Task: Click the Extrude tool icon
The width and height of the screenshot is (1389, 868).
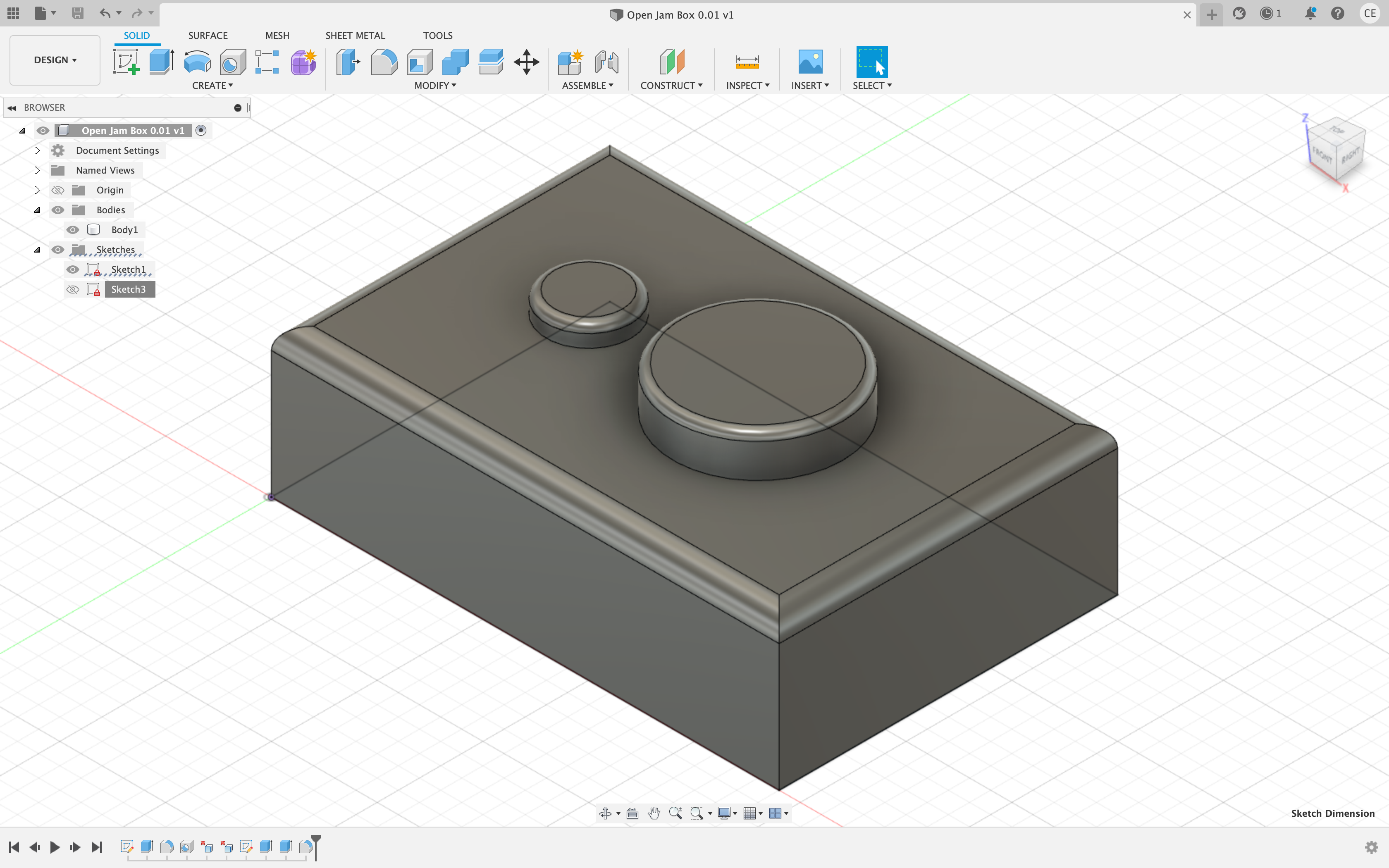Action: pyautogui.click(x=161, y=62)
